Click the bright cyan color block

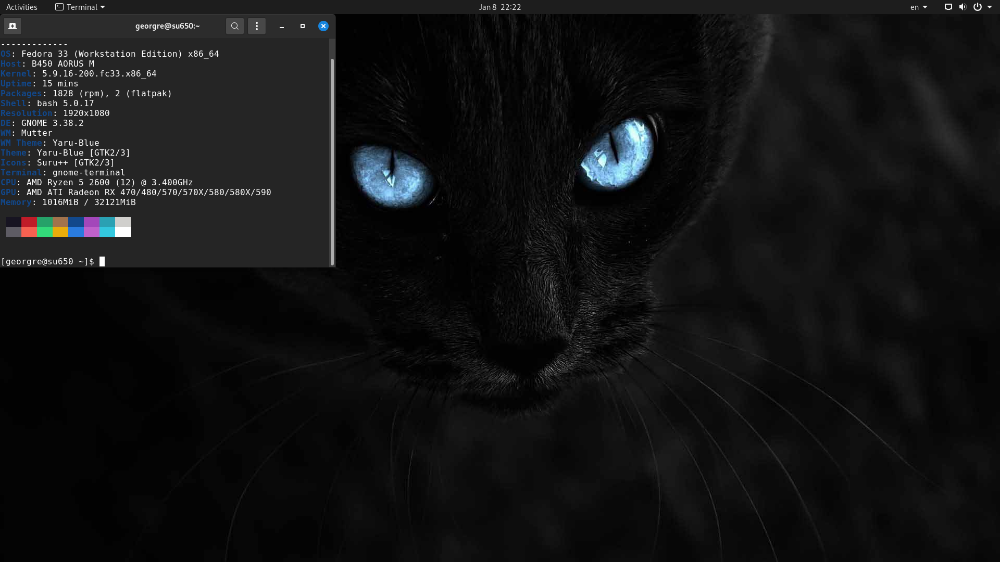tap(107, 232)
